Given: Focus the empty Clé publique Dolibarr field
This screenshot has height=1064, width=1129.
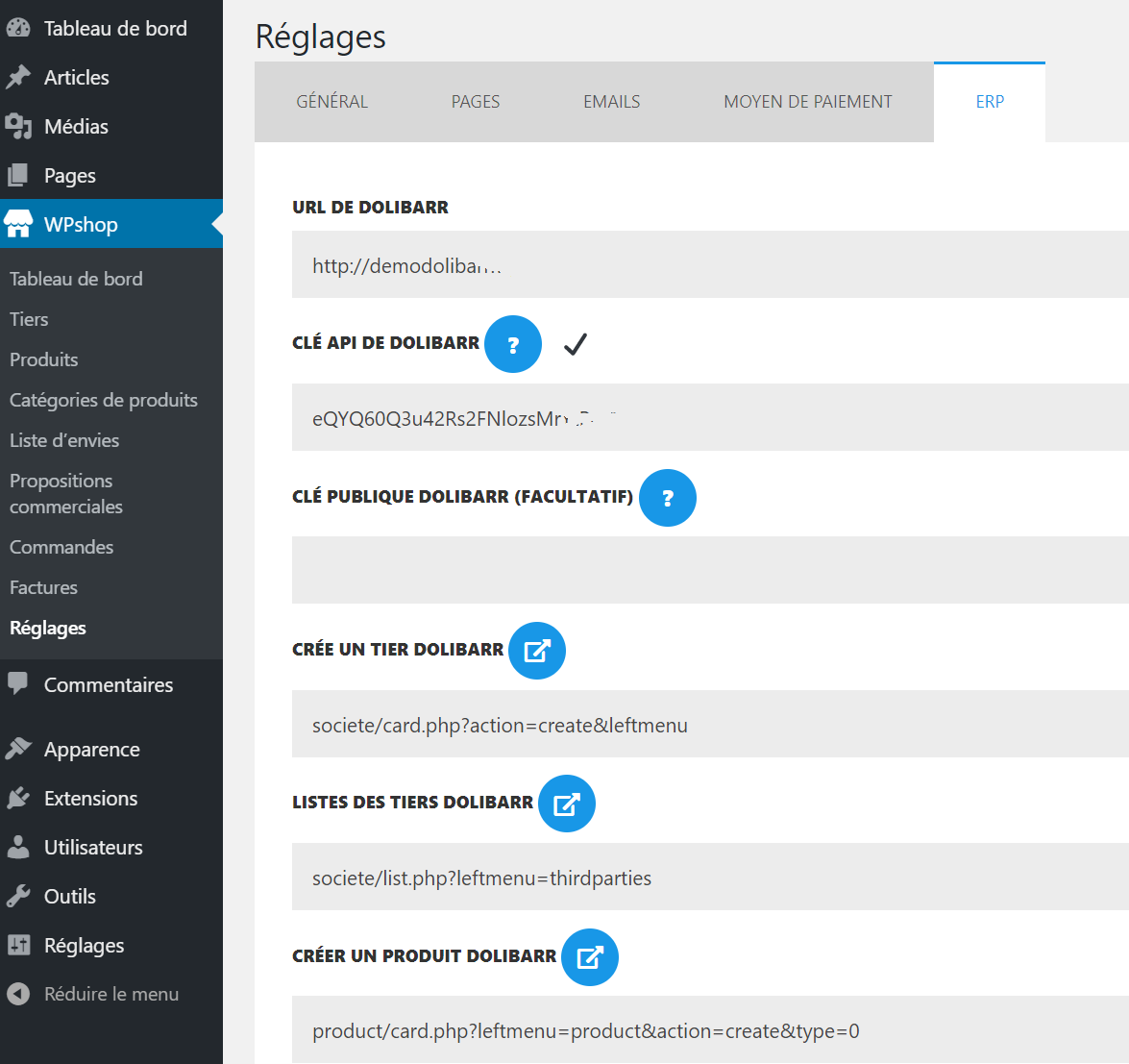Looking at the screenshot, I should [x=711, y=570].
